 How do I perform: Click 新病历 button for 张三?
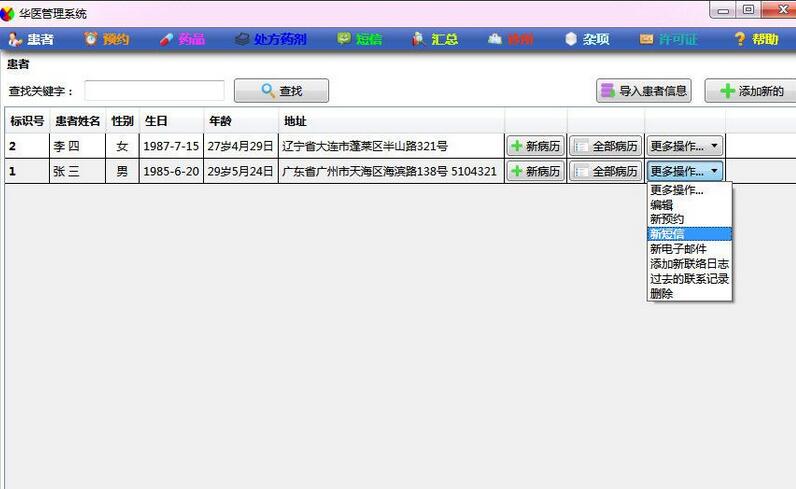click(536, 171)
